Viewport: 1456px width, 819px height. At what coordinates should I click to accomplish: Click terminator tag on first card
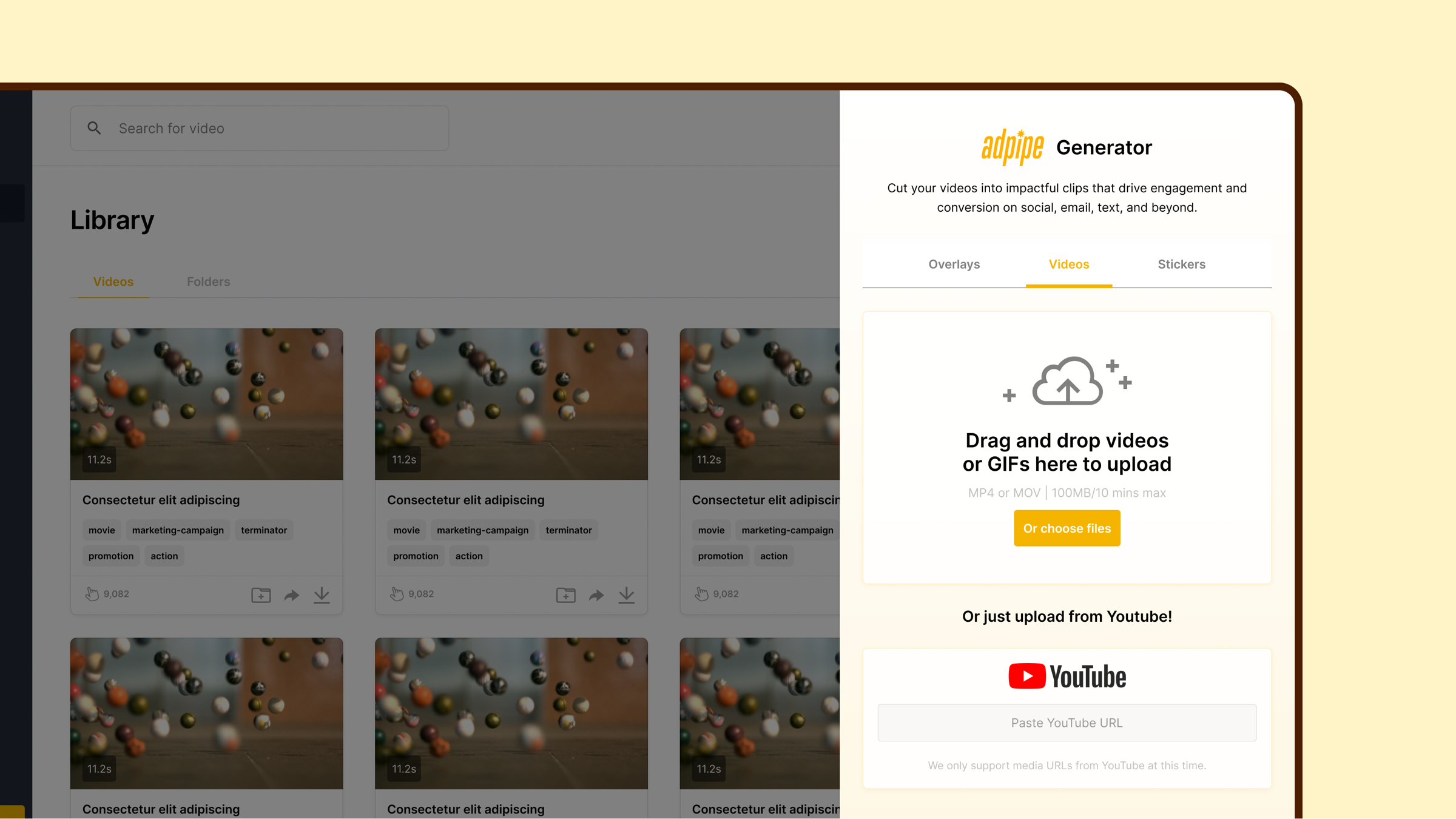pos(264,530)
